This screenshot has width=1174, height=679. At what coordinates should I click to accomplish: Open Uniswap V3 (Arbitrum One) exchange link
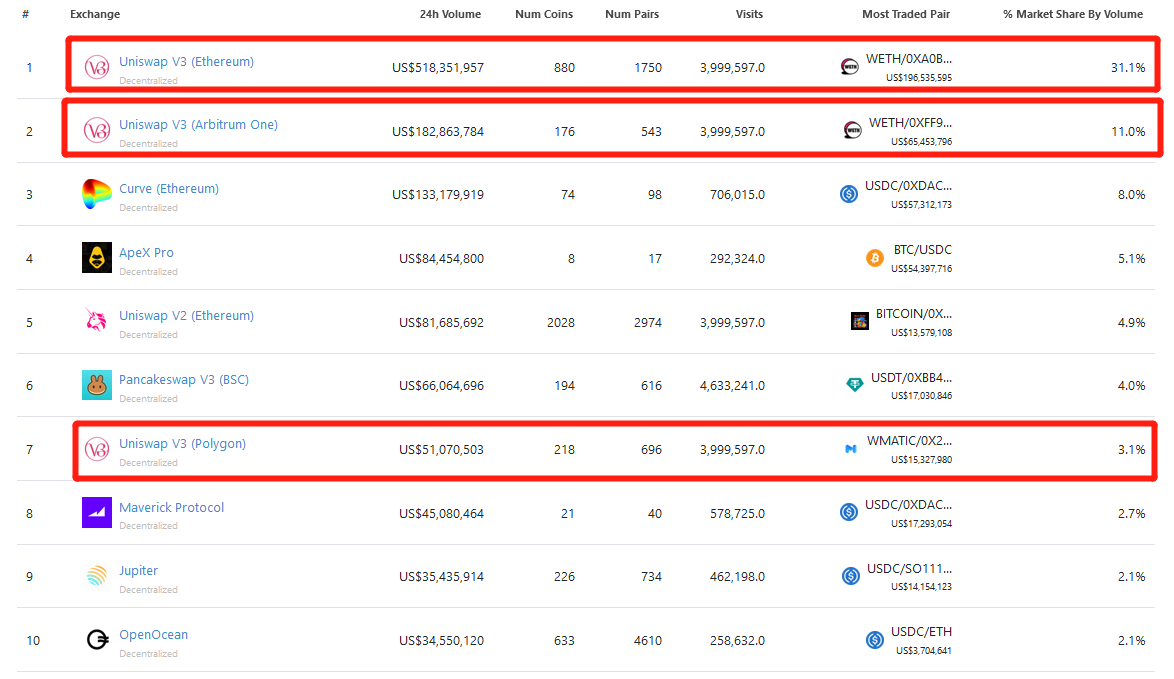198,125
